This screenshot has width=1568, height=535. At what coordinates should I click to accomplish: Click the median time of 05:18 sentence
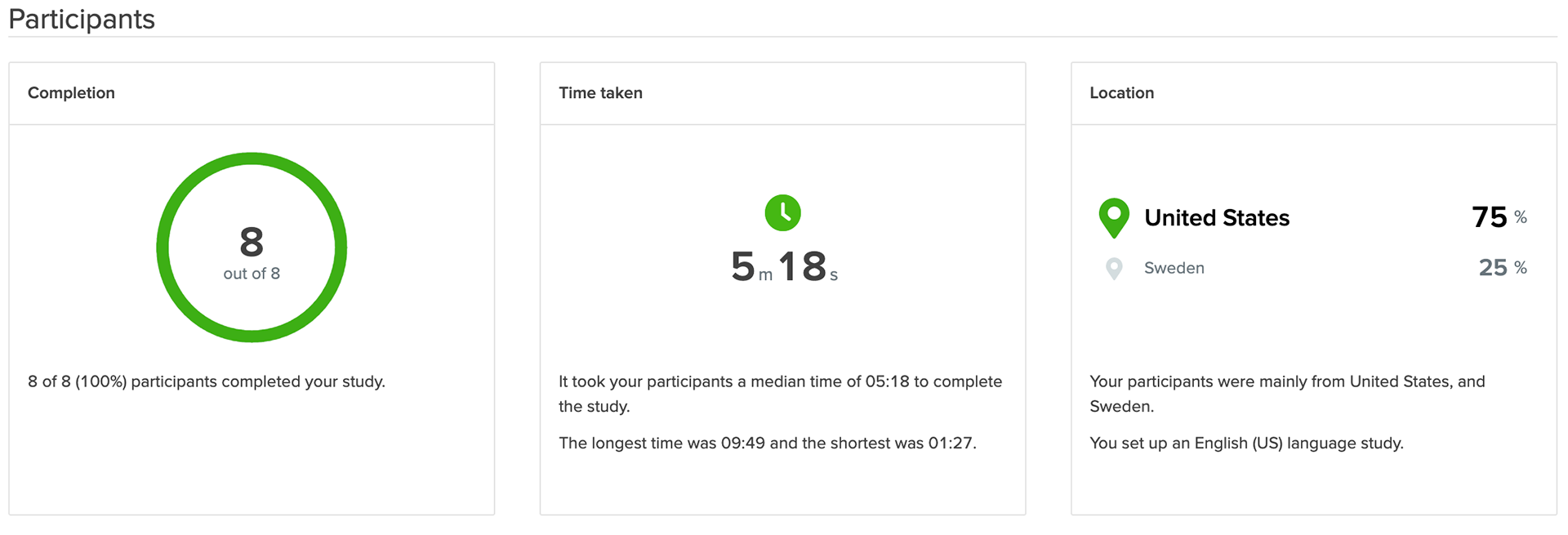click(x=780, y=393)
